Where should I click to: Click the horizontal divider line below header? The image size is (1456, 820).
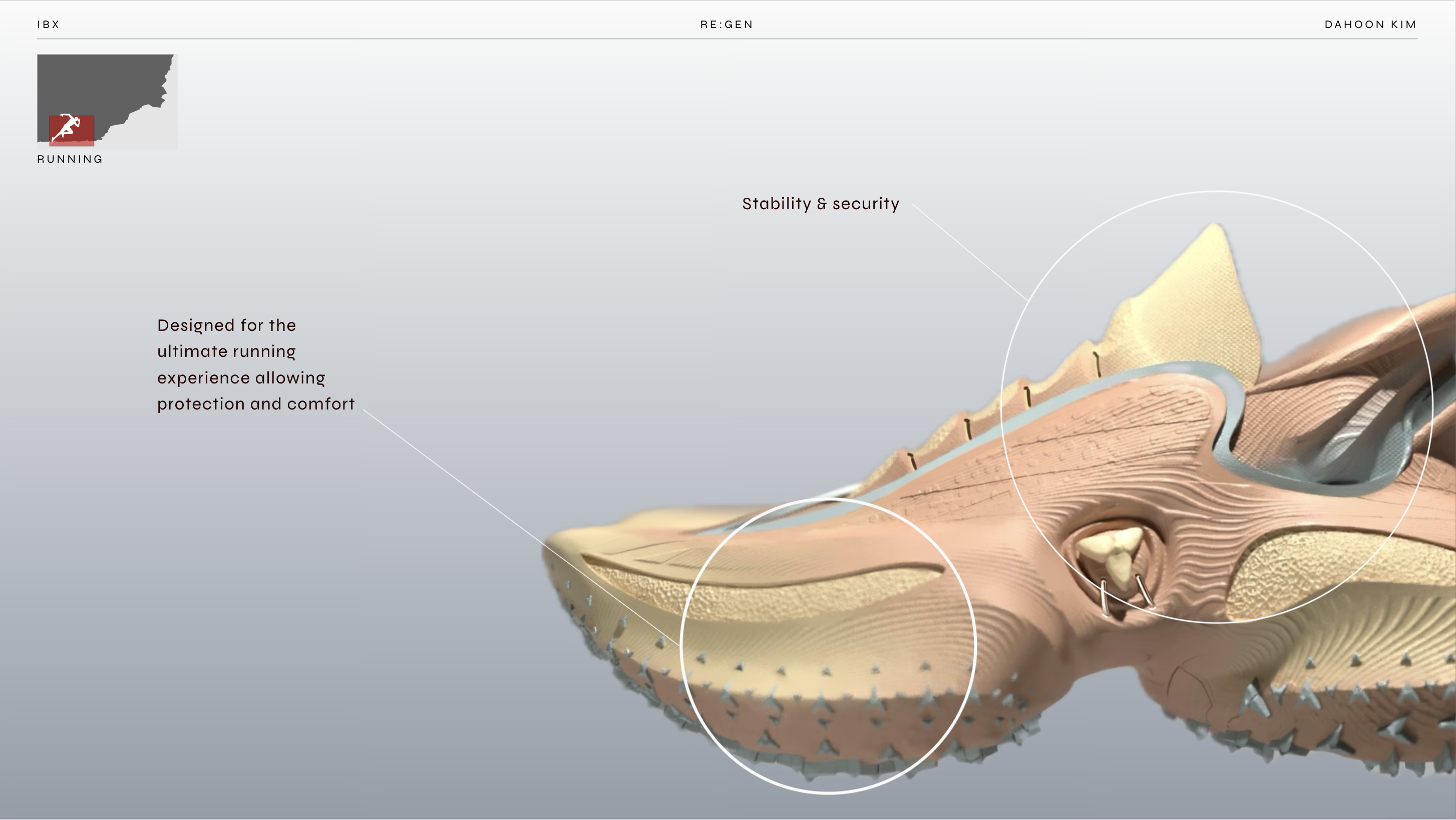tap(727, 39)
